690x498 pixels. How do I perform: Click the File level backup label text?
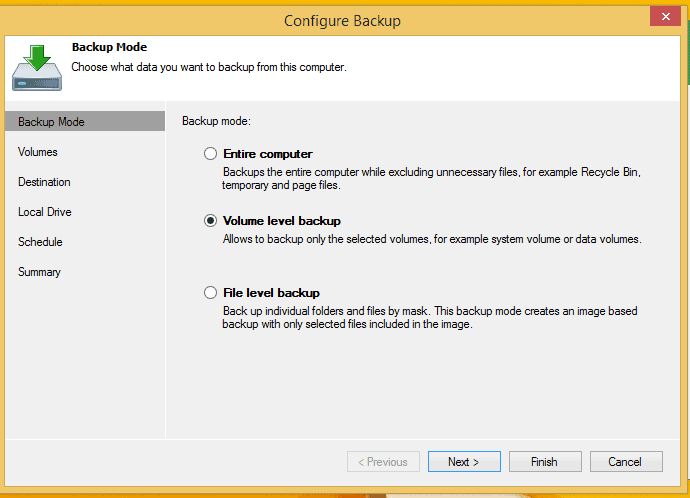pyautogui.click(x=271, y=293)
